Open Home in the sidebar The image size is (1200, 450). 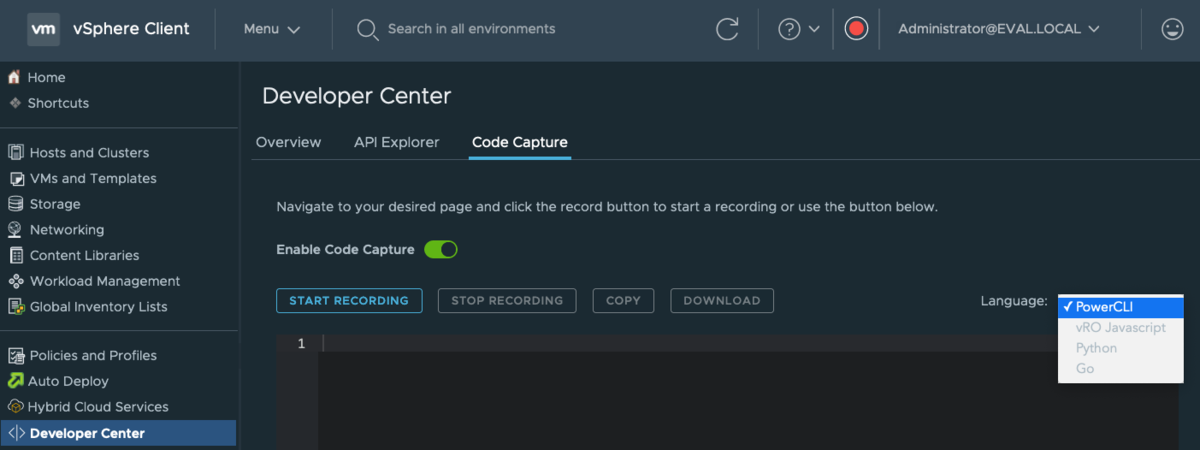(46, 77)
